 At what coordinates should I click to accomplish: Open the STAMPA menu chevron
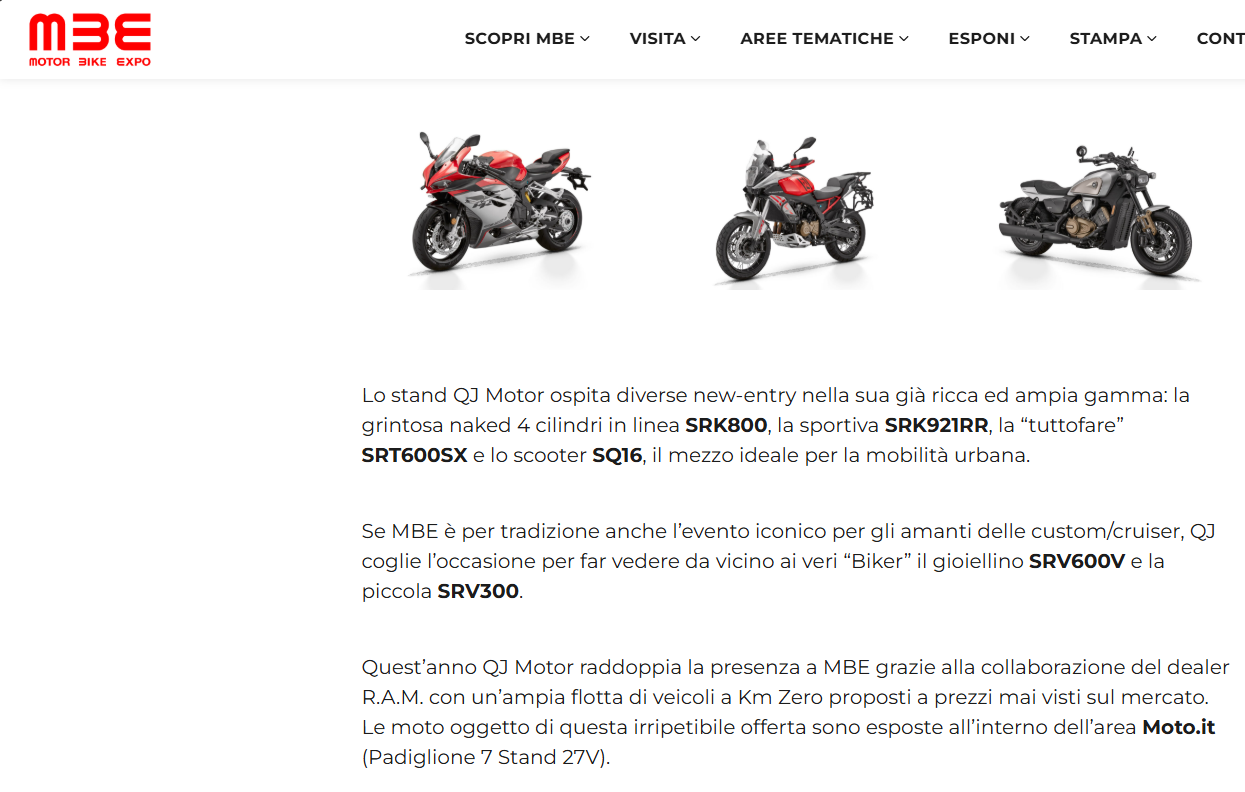coord(1152,39)
